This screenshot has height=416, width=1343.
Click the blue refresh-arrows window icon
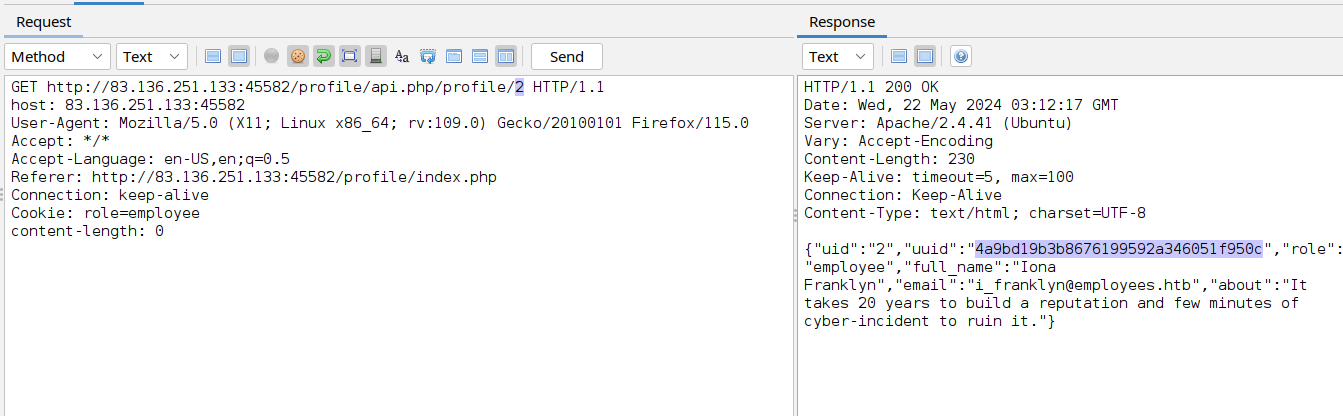point(428,57)
